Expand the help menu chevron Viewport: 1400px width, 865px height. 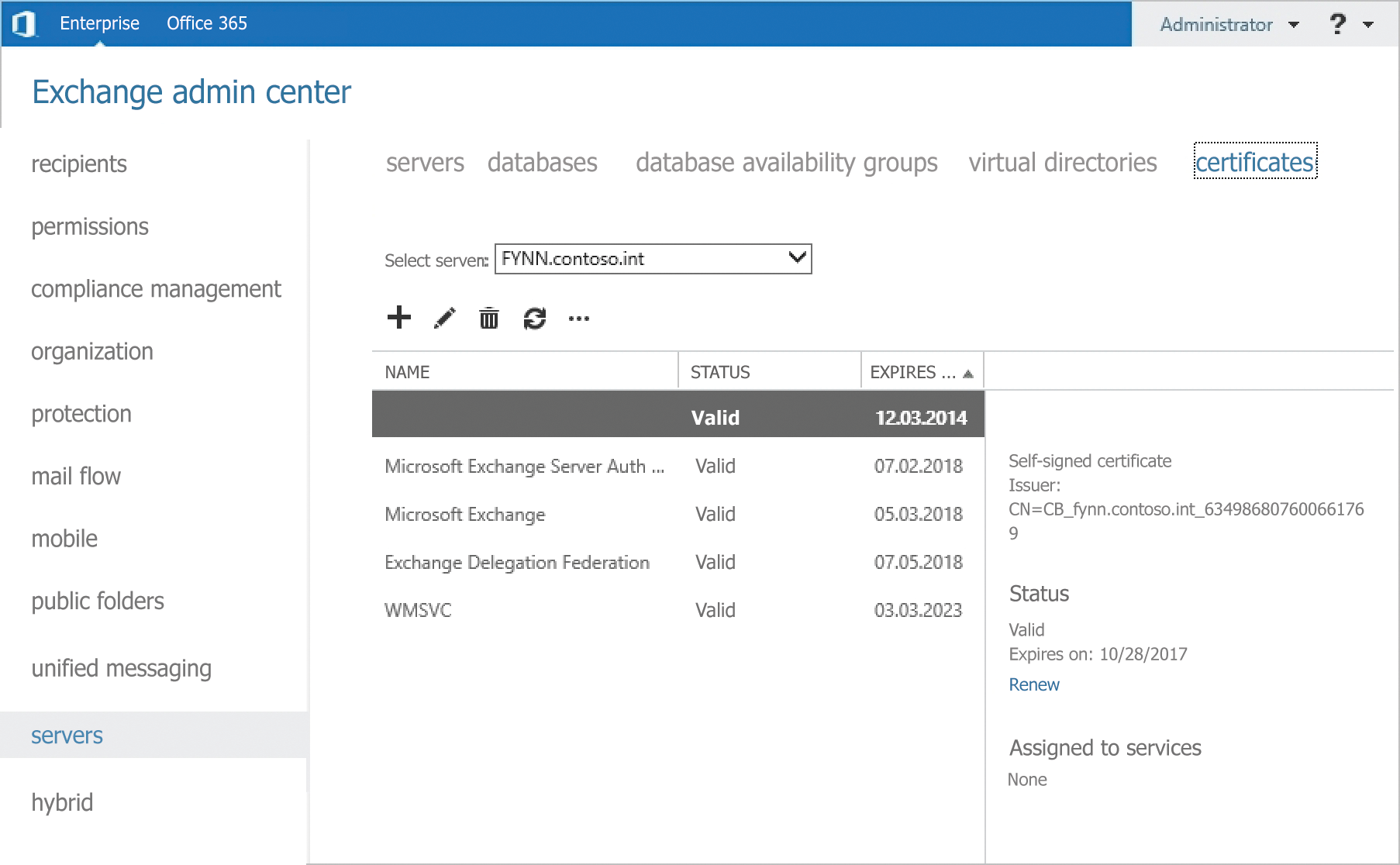(1367, 24)
